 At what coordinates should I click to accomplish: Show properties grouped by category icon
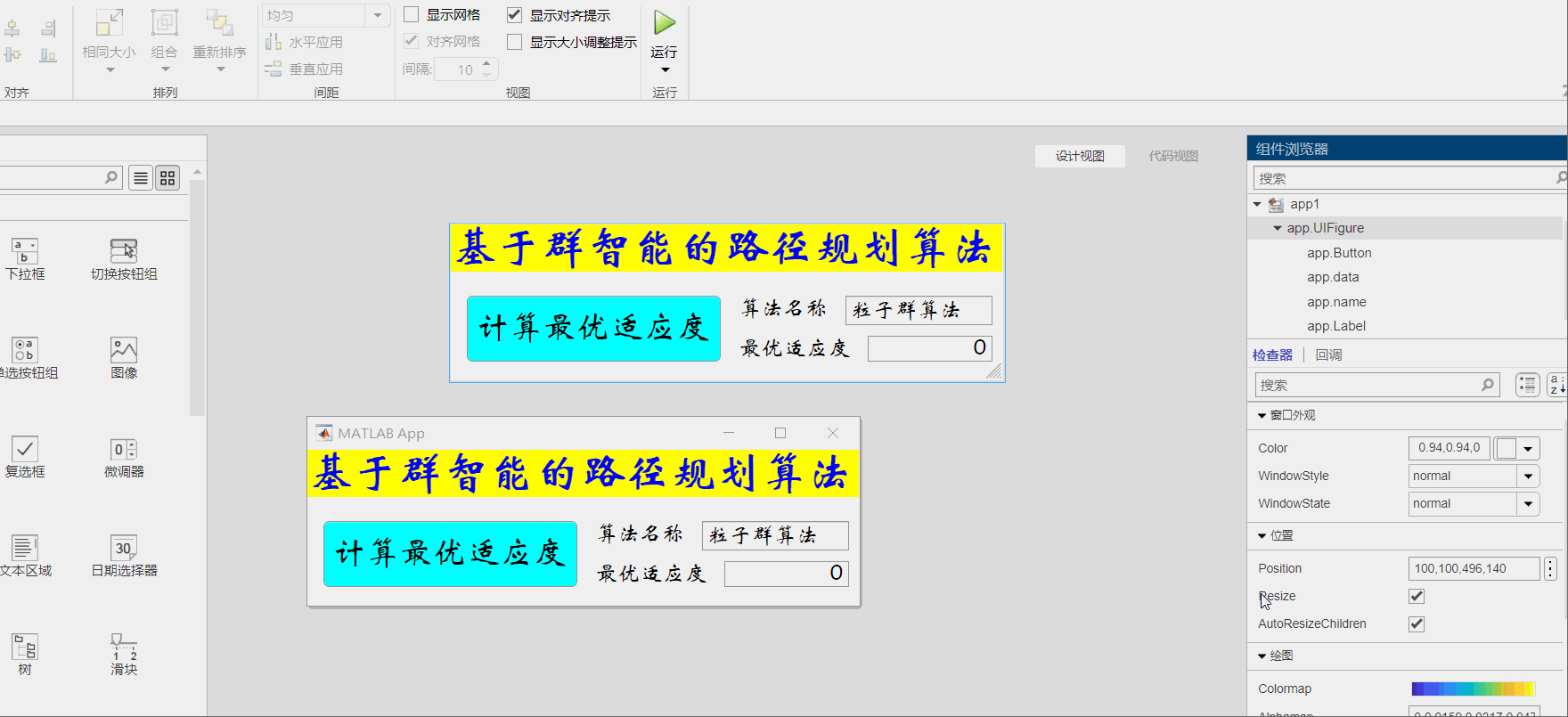tap(1528, 385)
